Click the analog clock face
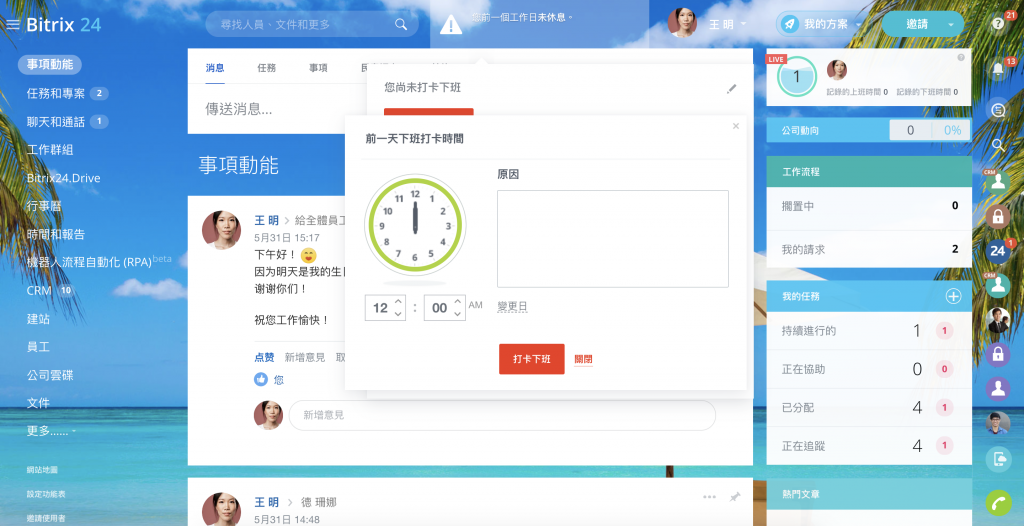The height and width of the screenshot is (526, 1024). click(x=415, y=225)
